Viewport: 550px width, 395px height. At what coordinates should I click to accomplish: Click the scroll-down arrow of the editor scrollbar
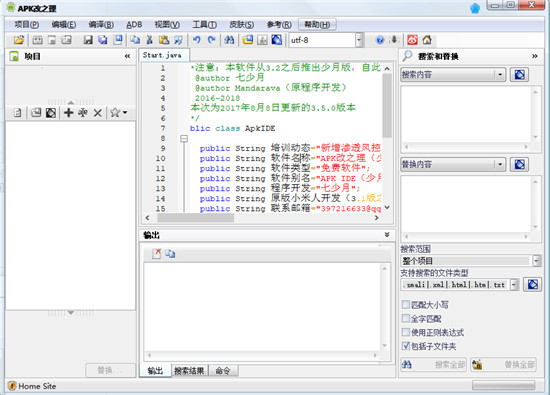387,207
